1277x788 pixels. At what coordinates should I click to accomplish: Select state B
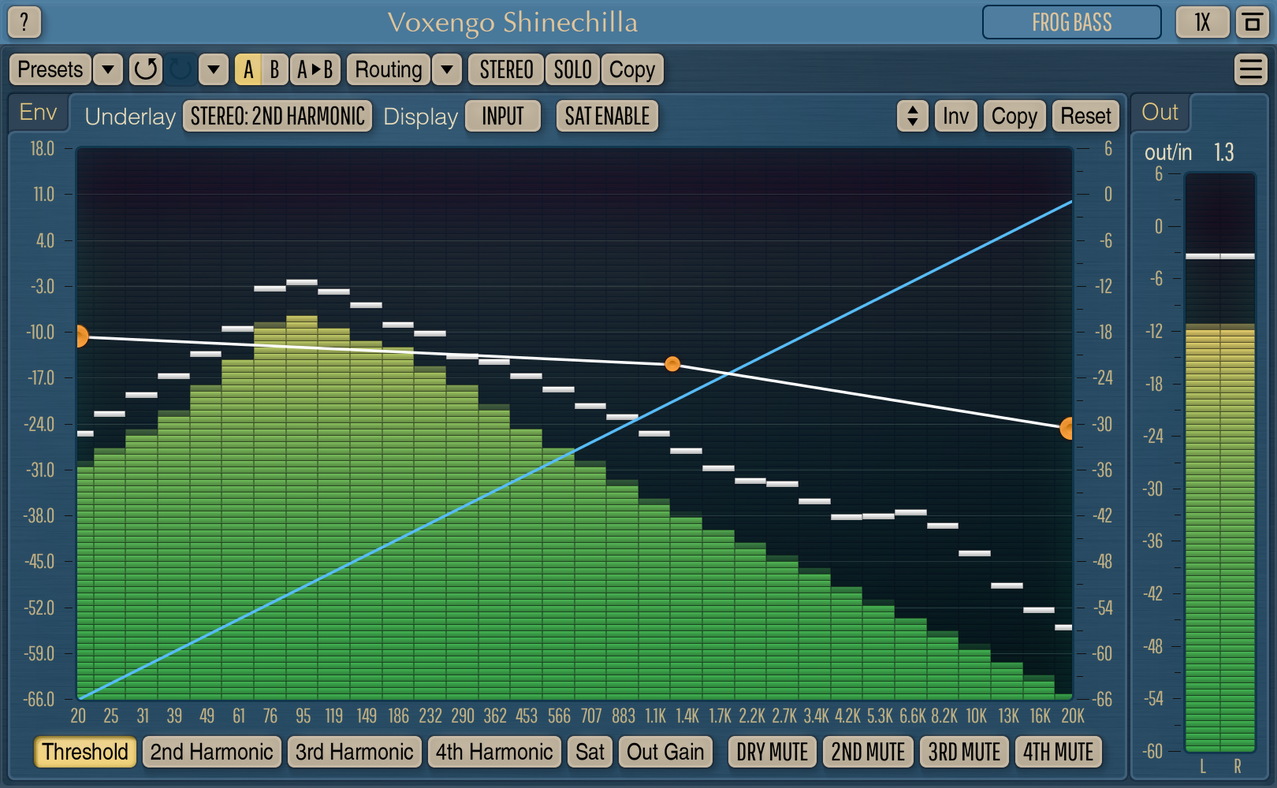pos(274,69)
